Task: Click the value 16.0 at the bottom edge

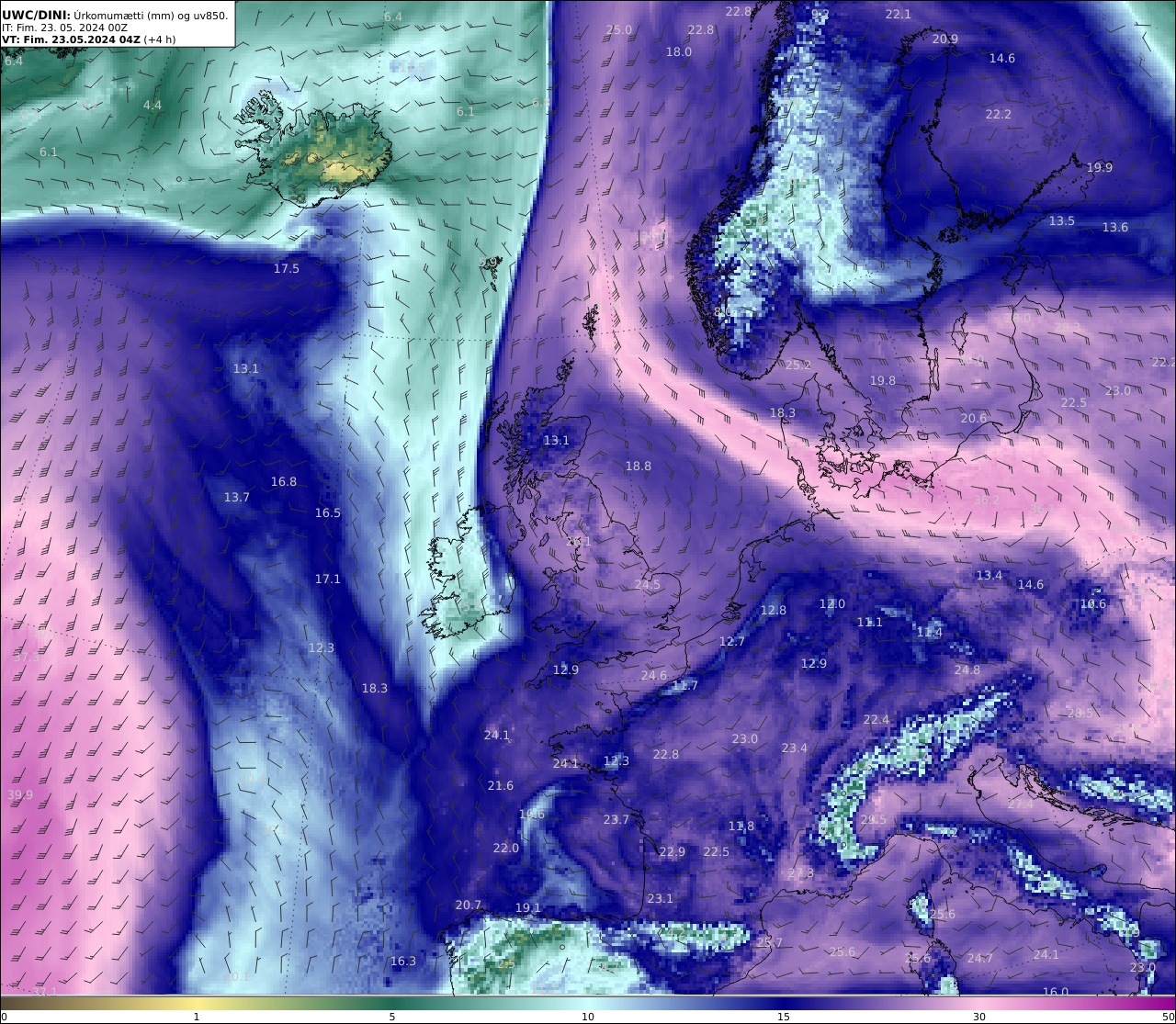Action: tap(1056, 991)
